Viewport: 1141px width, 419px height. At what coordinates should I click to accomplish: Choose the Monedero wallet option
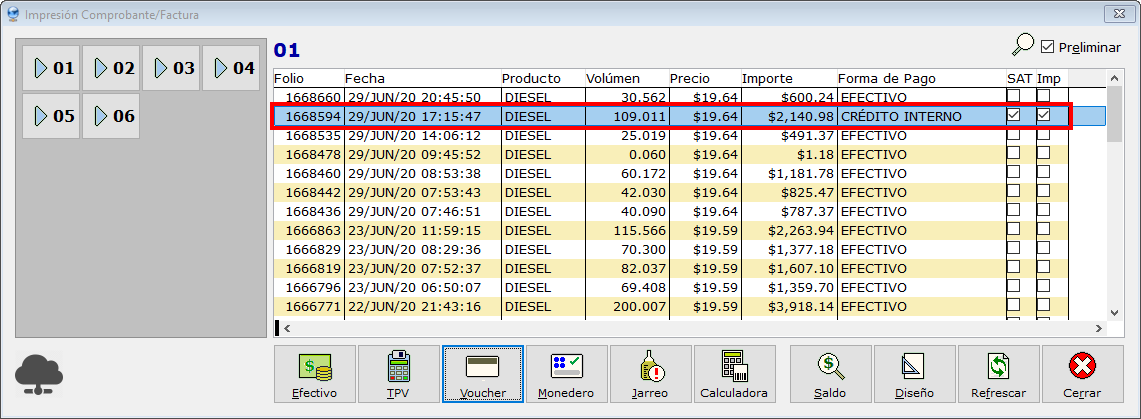pyautogui.click(x=567, y=374)
